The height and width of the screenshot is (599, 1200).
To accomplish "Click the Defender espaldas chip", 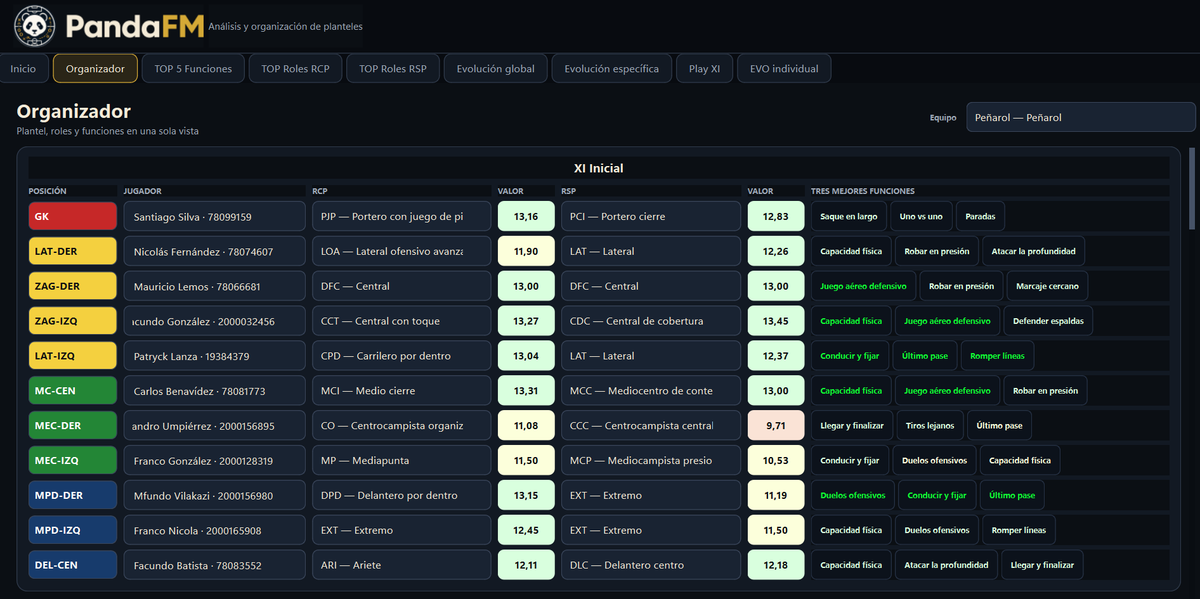I will click(1047, 322).
